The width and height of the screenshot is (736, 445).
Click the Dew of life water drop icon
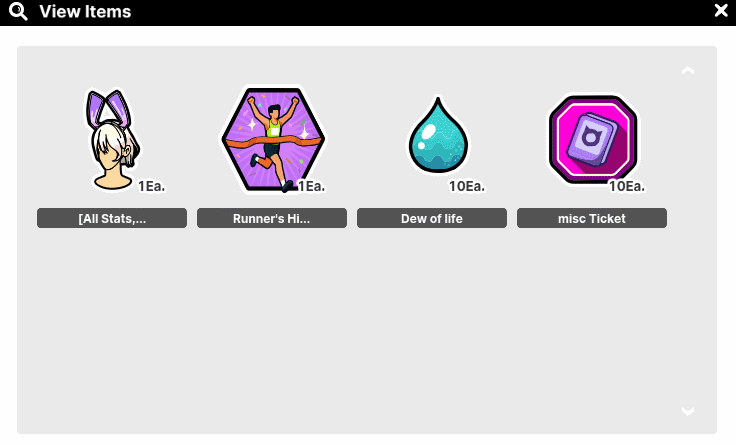[438, 135]
